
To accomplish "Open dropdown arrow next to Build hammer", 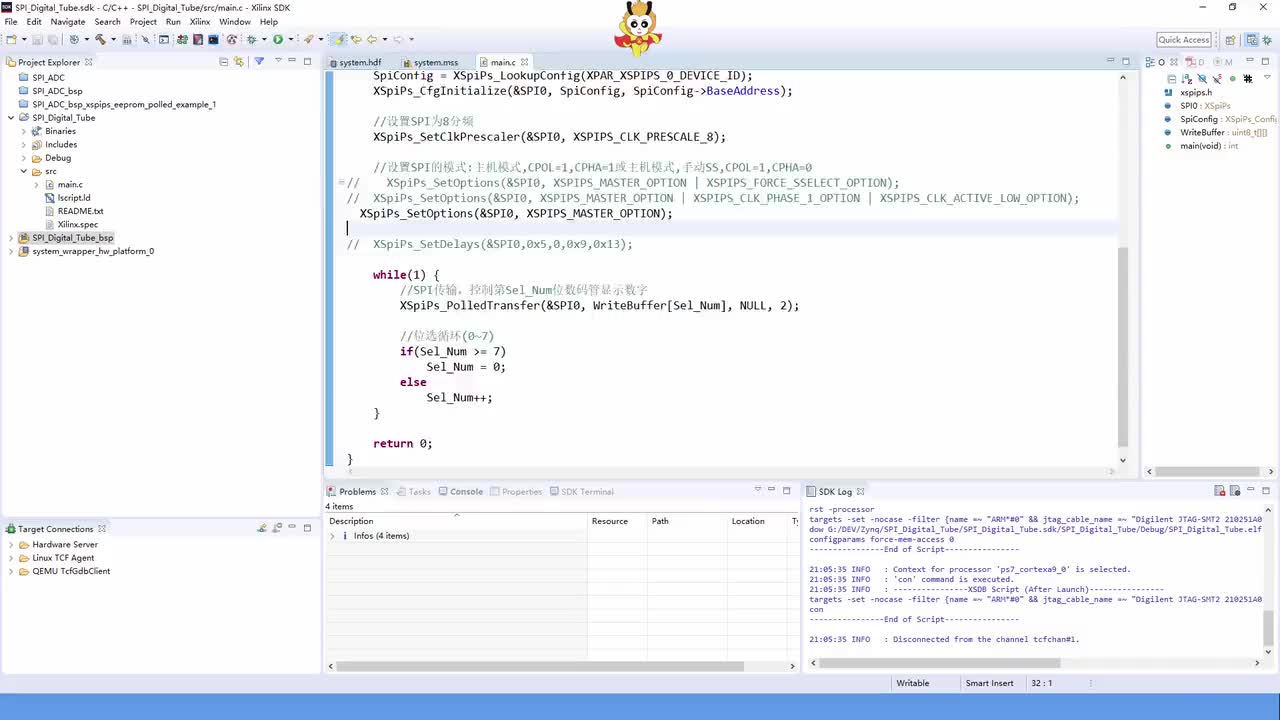I will (113, 40).
